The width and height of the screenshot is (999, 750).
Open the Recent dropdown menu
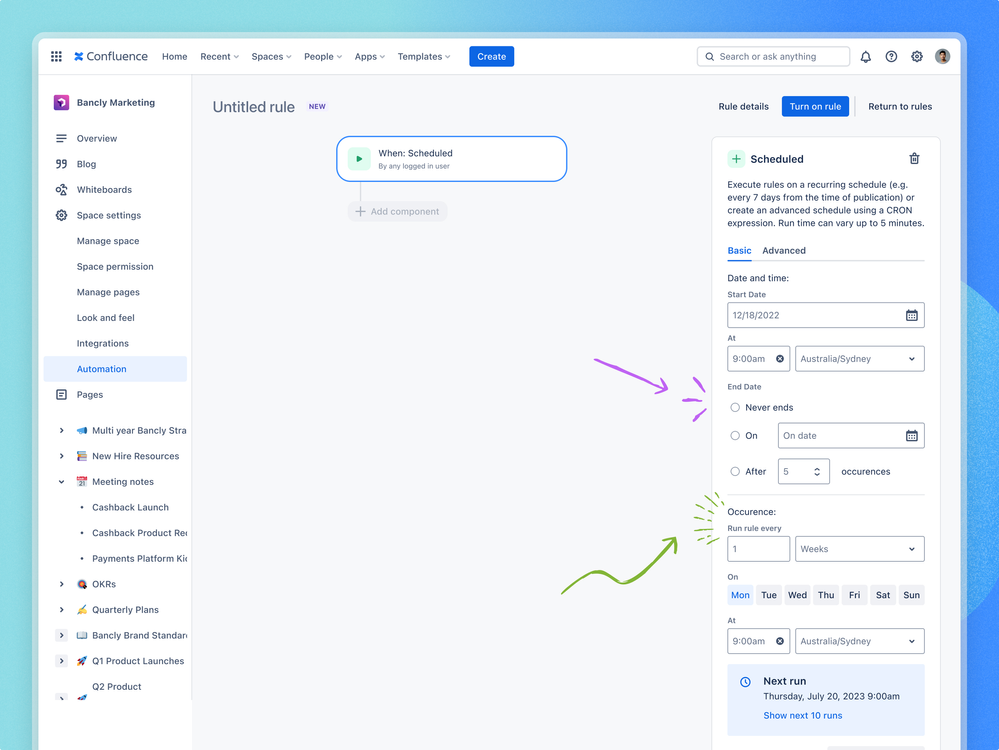(x=219, y=57)
